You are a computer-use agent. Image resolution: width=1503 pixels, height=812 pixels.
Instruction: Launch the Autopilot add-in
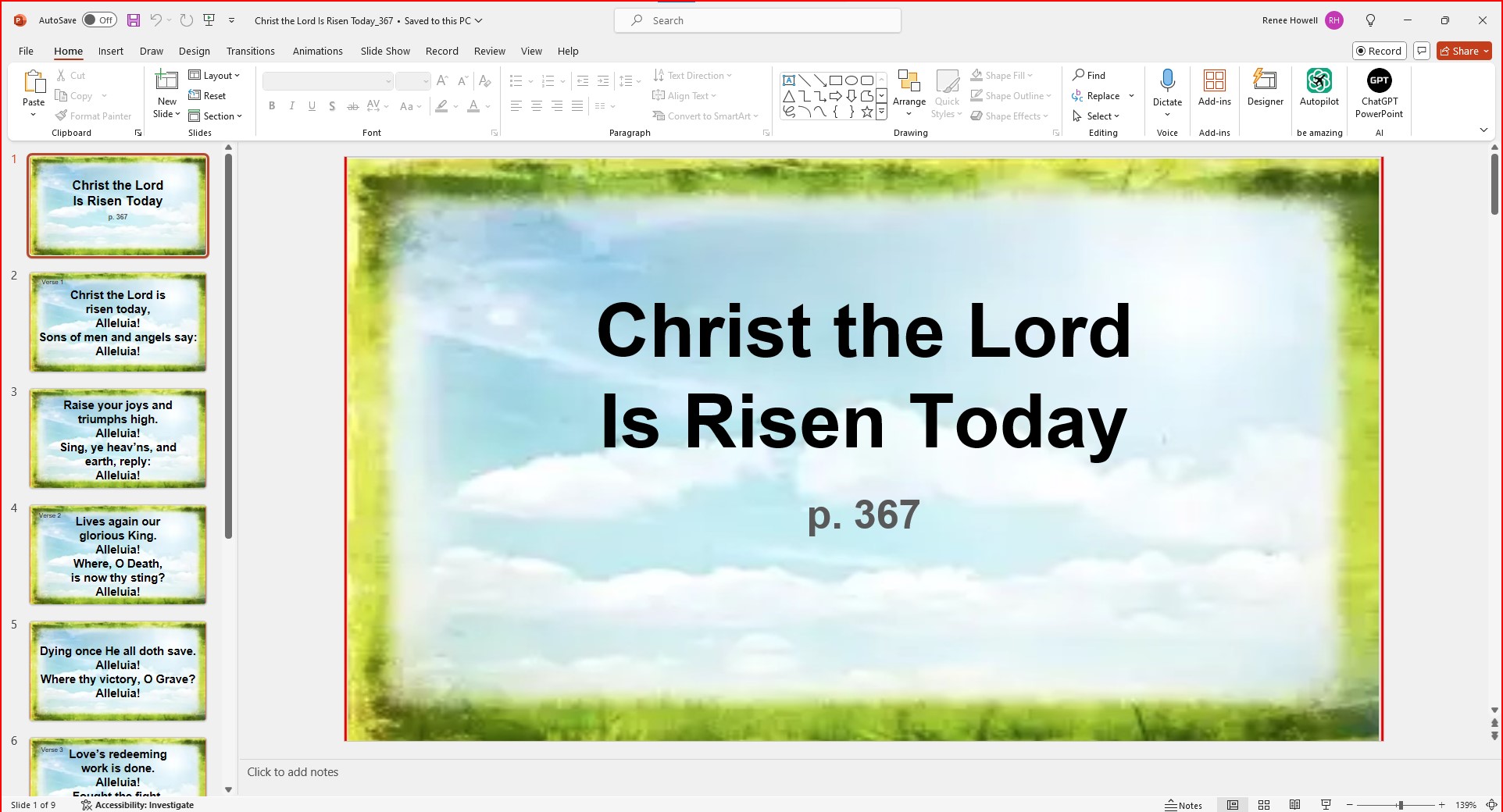coord(1319,87)
